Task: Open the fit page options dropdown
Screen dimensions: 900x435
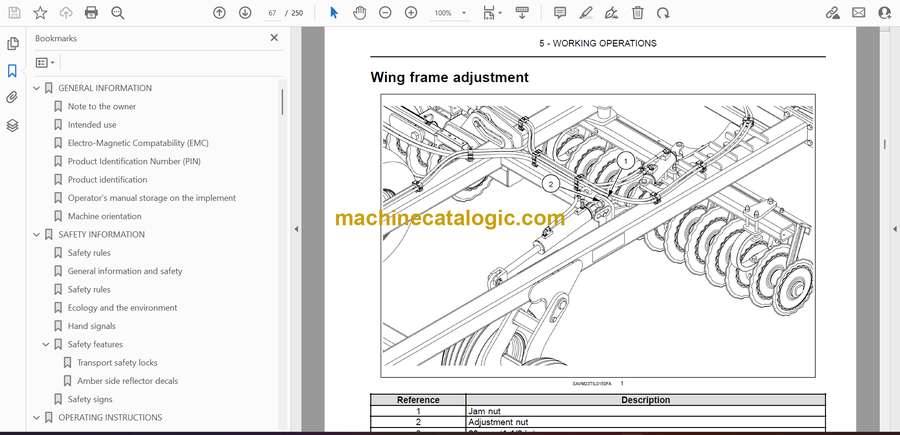Action: pyautogui.click(x=492, y=13)
